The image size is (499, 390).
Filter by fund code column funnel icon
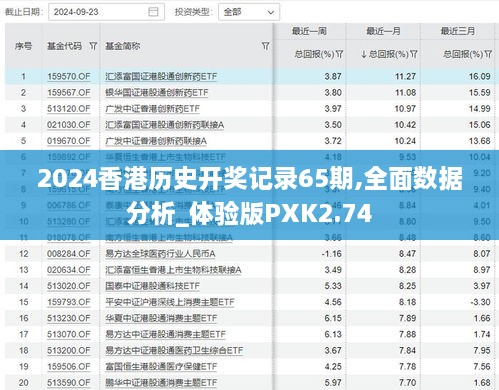tap(93, 46)
